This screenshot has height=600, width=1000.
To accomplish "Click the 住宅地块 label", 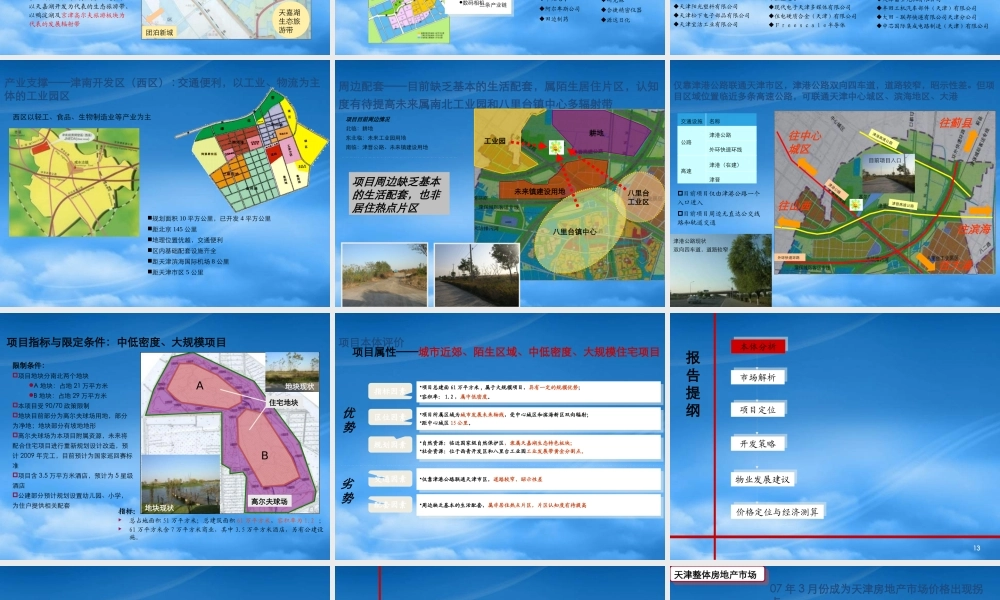I will [x=283, y=402].
